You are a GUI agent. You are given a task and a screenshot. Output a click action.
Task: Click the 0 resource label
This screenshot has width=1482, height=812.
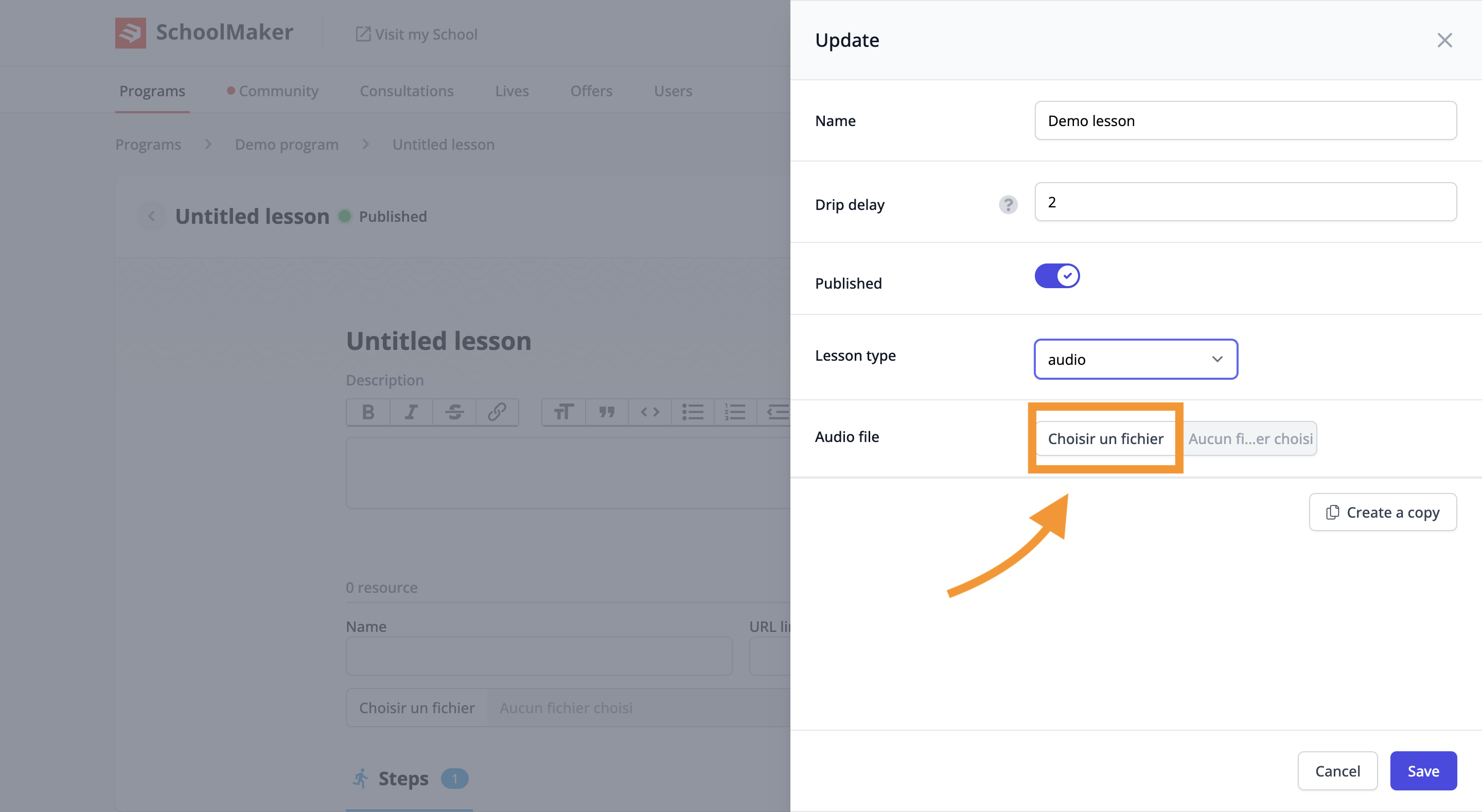(x=381, y=588)
